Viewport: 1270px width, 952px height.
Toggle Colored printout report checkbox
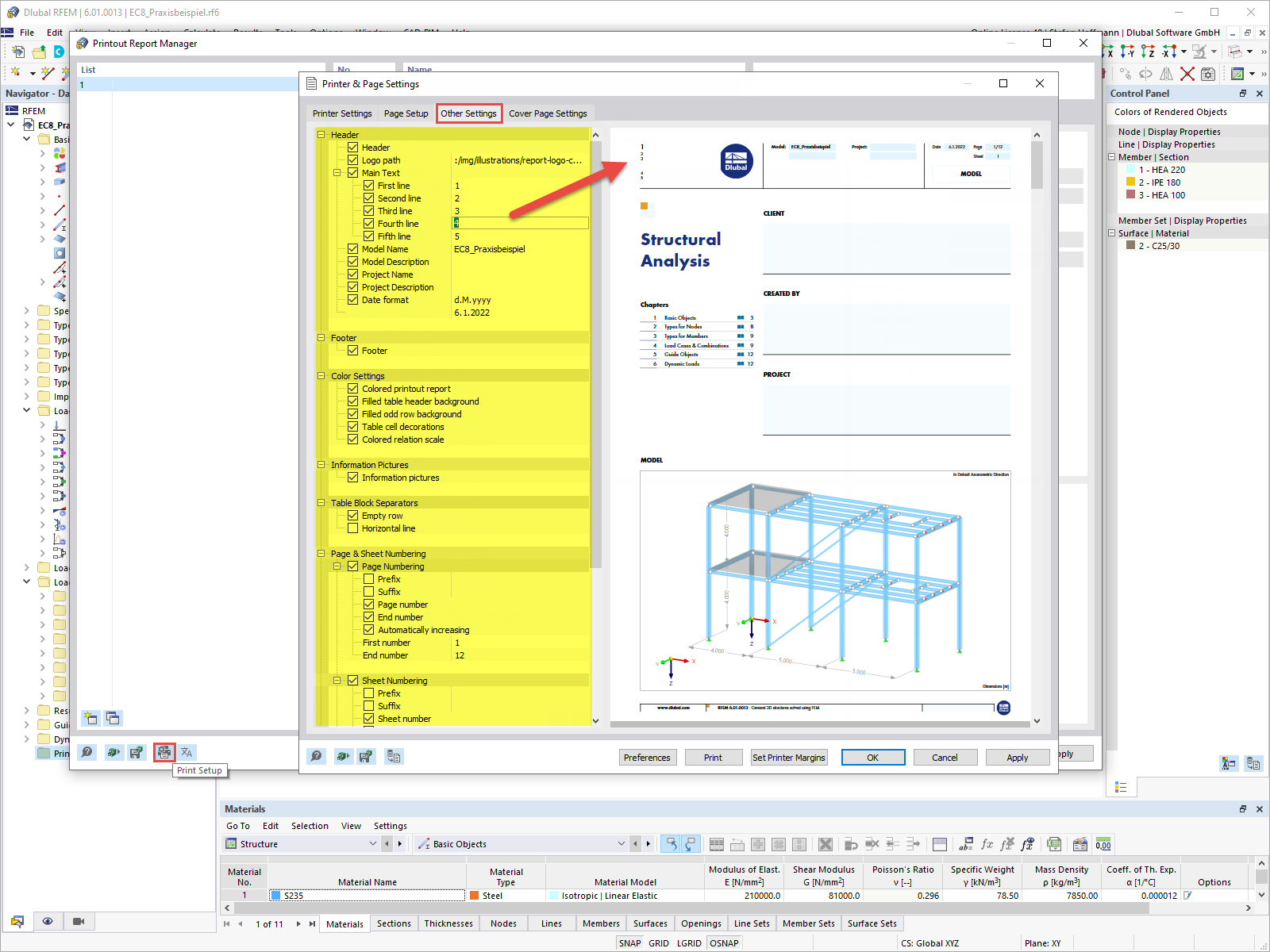(x=353, y=389)
